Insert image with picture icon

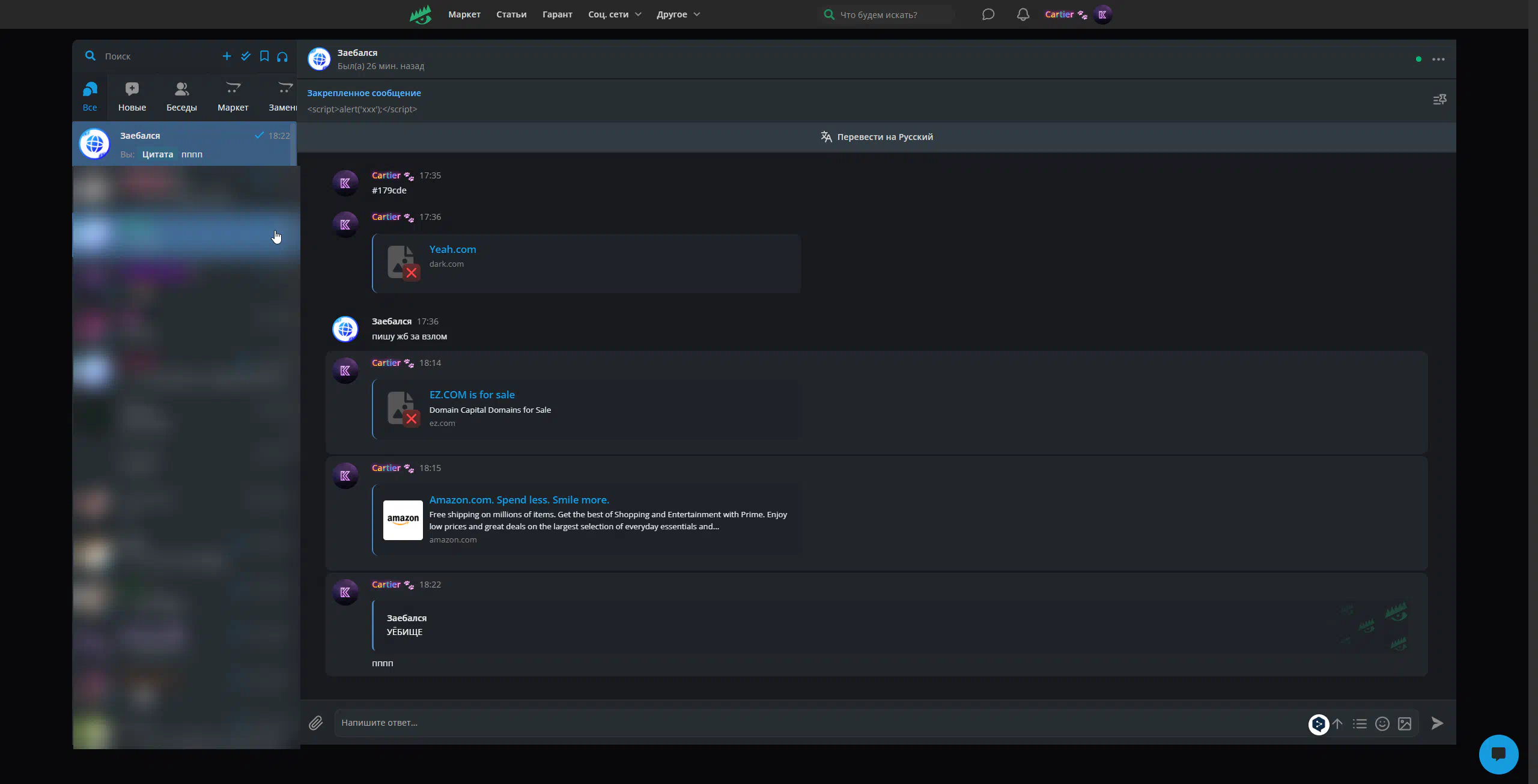click(x=1405, y=724)
